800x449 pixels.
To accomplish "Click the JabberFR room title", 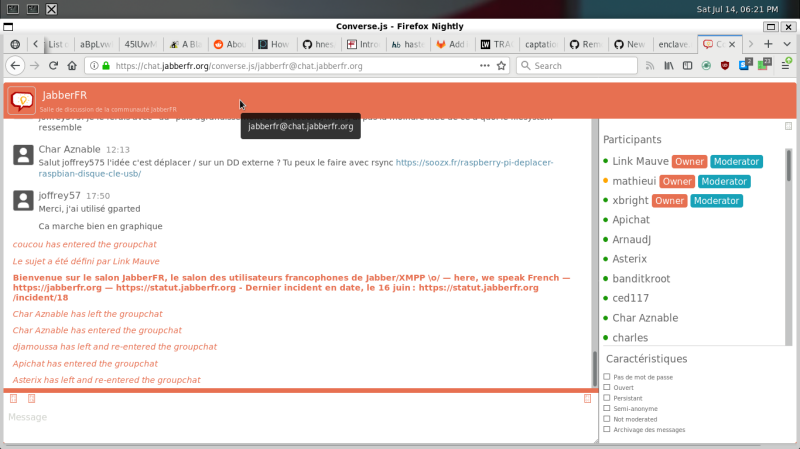I will click(65, 95).
